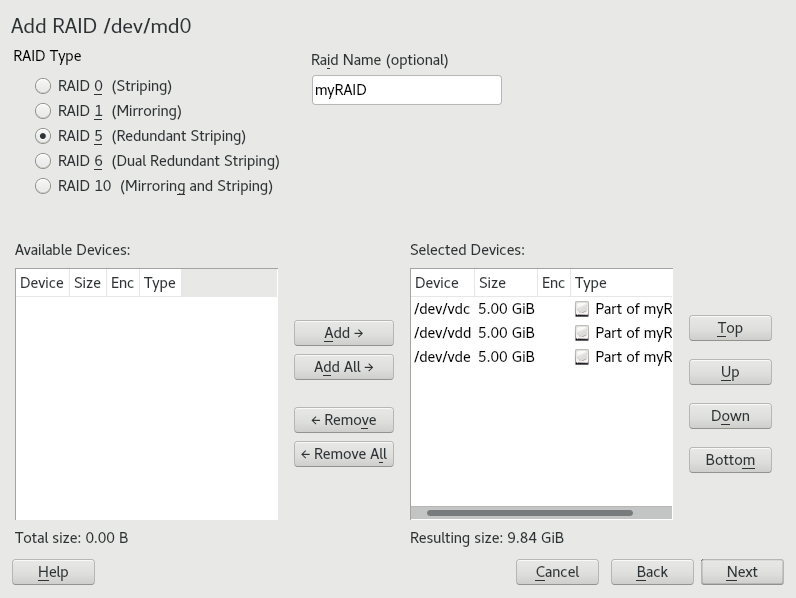The width and height of the screenshot is (796, 598).
Task: Click the Selected Devices horizontal scrollbar
Action: (x=530, y=513)
